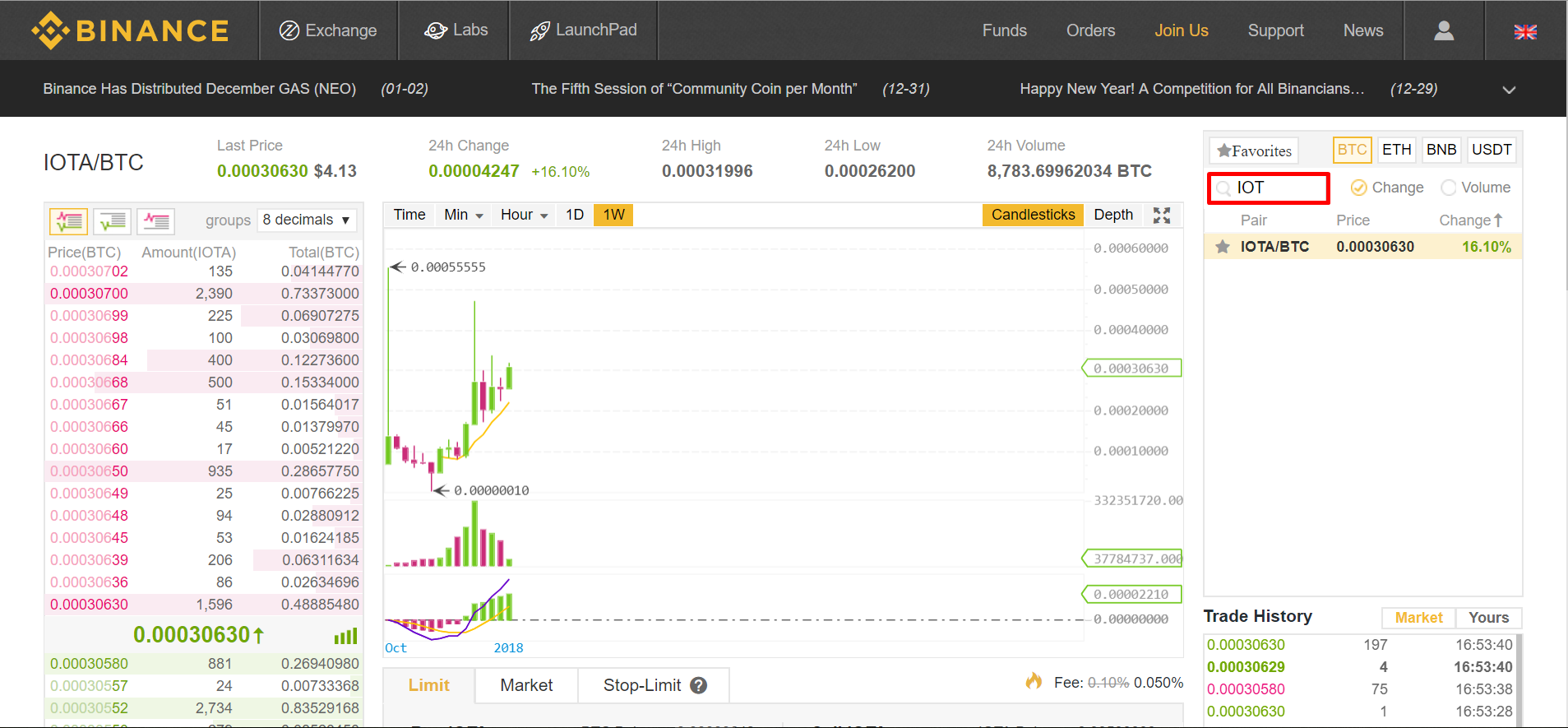This screenshot has height=728, width=1568.
Task: Click the Binance logo
Action: (130, 30)
